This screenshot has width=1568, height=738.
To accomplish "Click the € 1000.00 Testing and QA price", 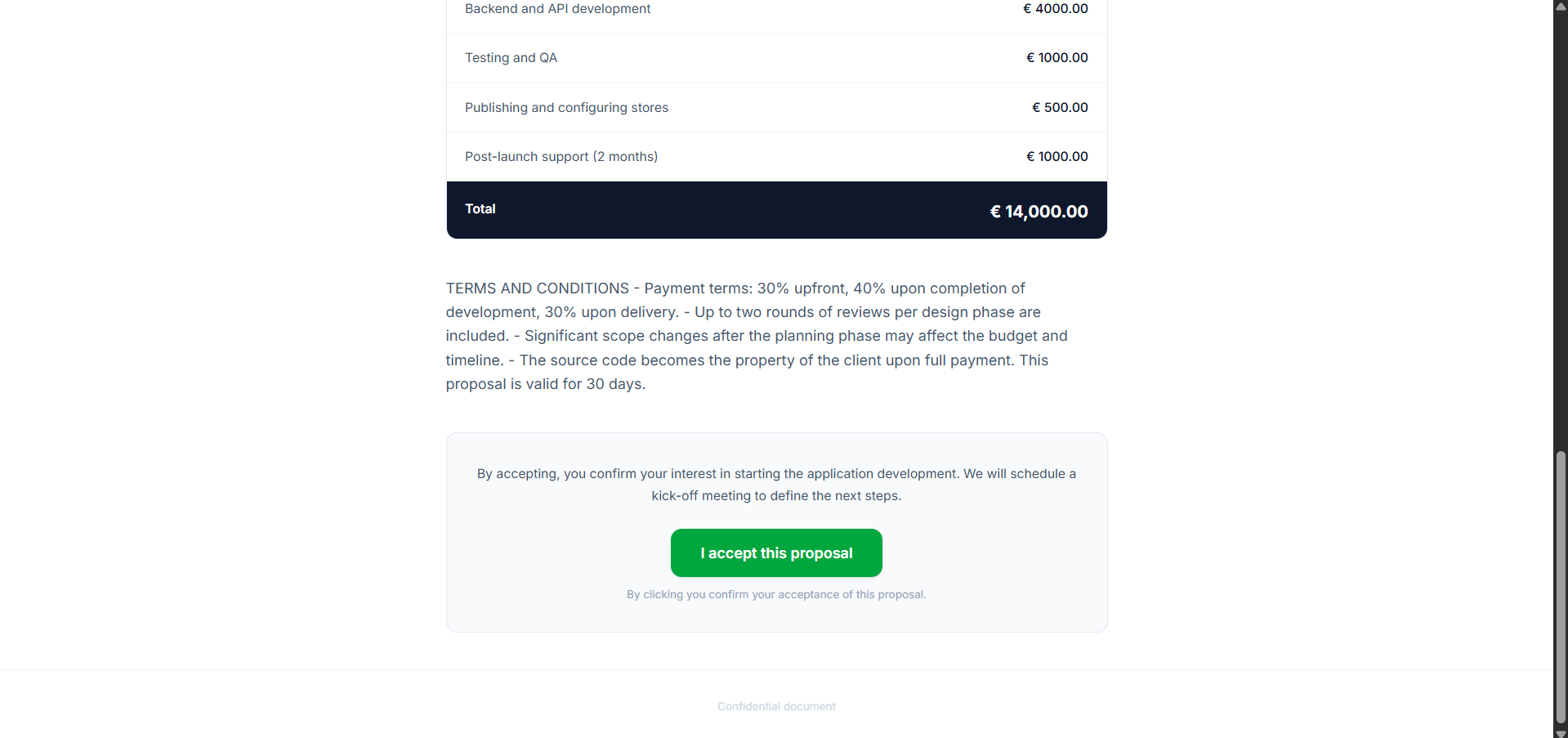I will point(1057,57).
